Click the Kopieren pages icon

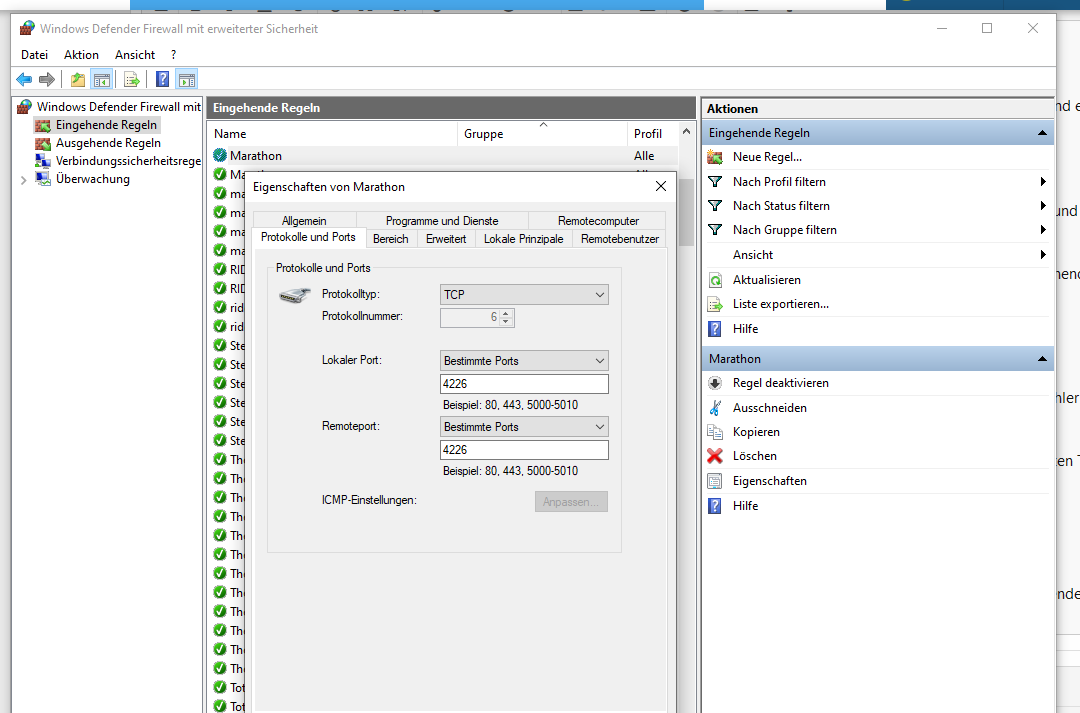coord(715,432)
